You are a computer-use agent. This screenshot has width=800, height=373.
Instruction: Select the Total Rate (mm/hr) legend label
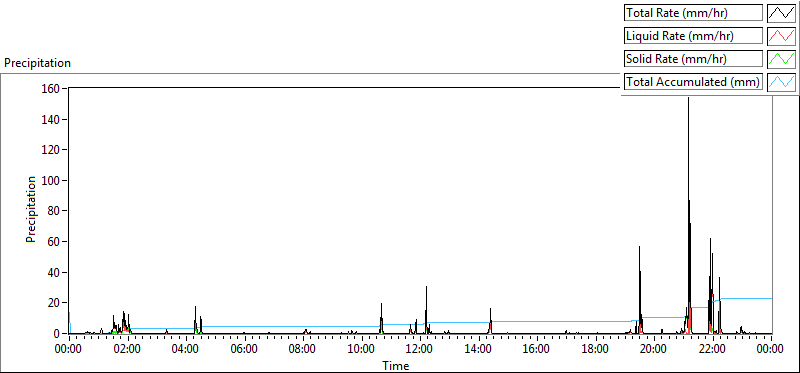point(693,13)
